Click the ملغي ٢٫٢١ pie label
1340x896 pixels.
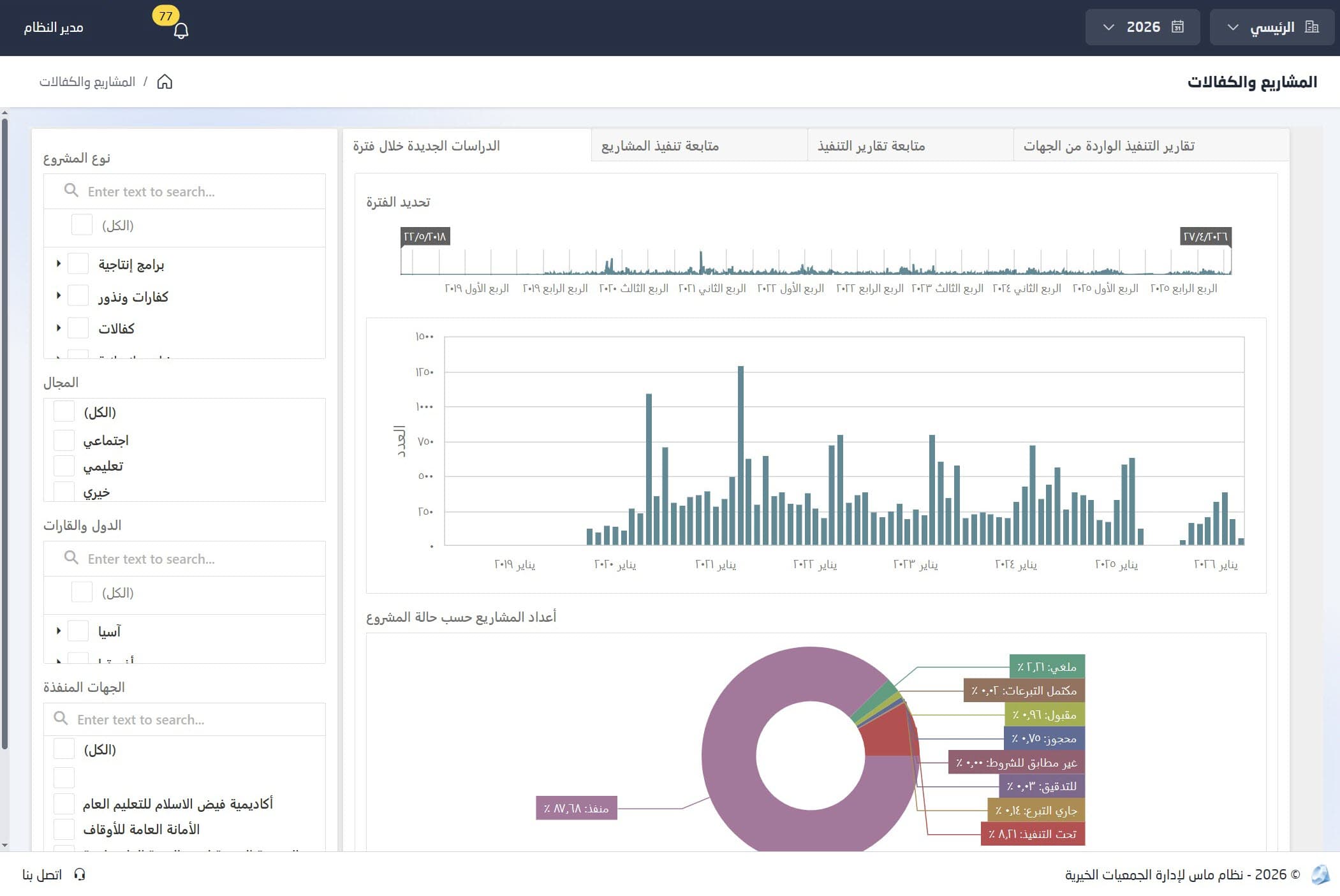[1047, 666]
